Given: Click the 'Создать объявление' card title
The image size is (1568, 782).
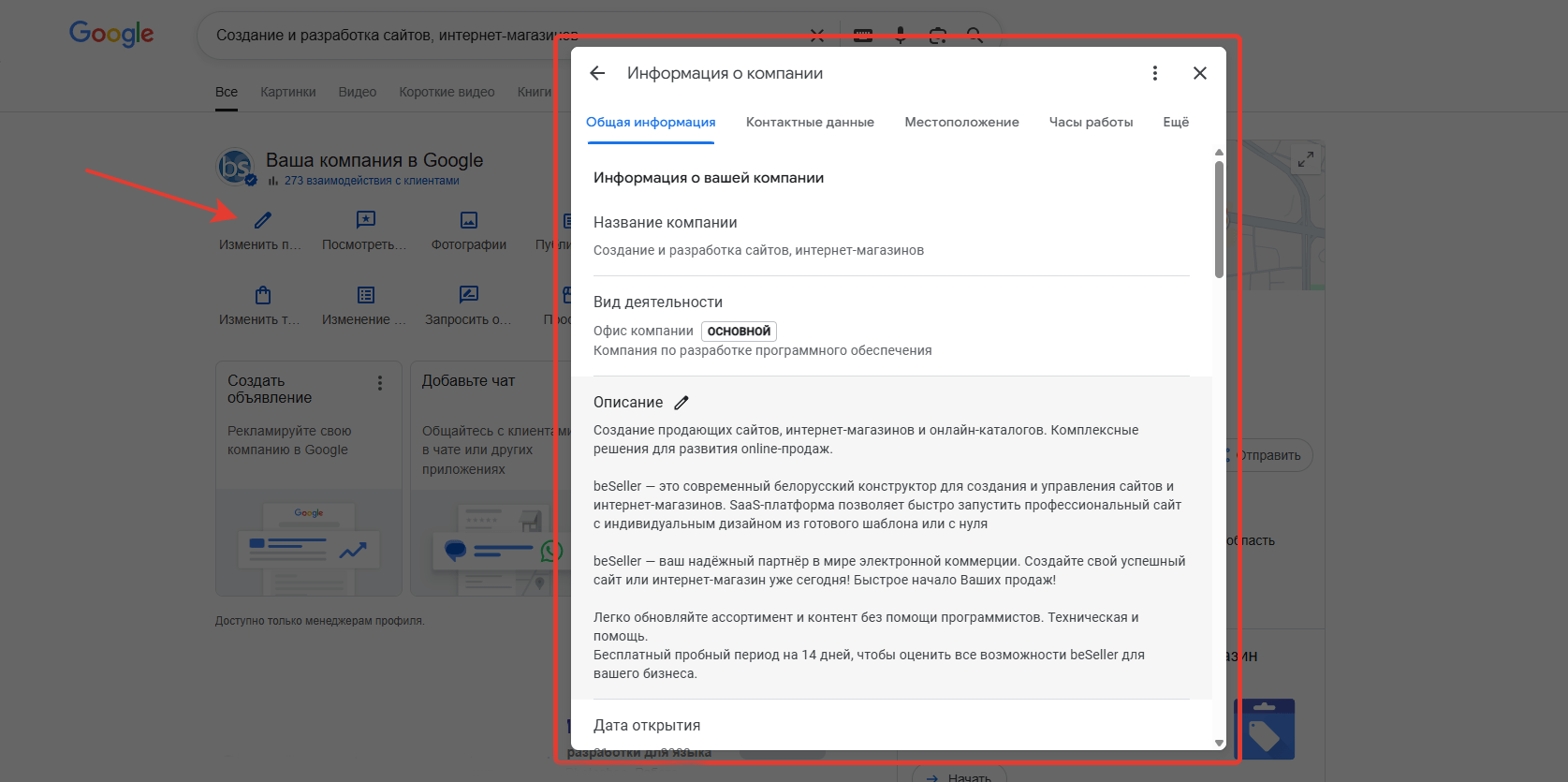Looking at the screenshot, I should 270,390.
